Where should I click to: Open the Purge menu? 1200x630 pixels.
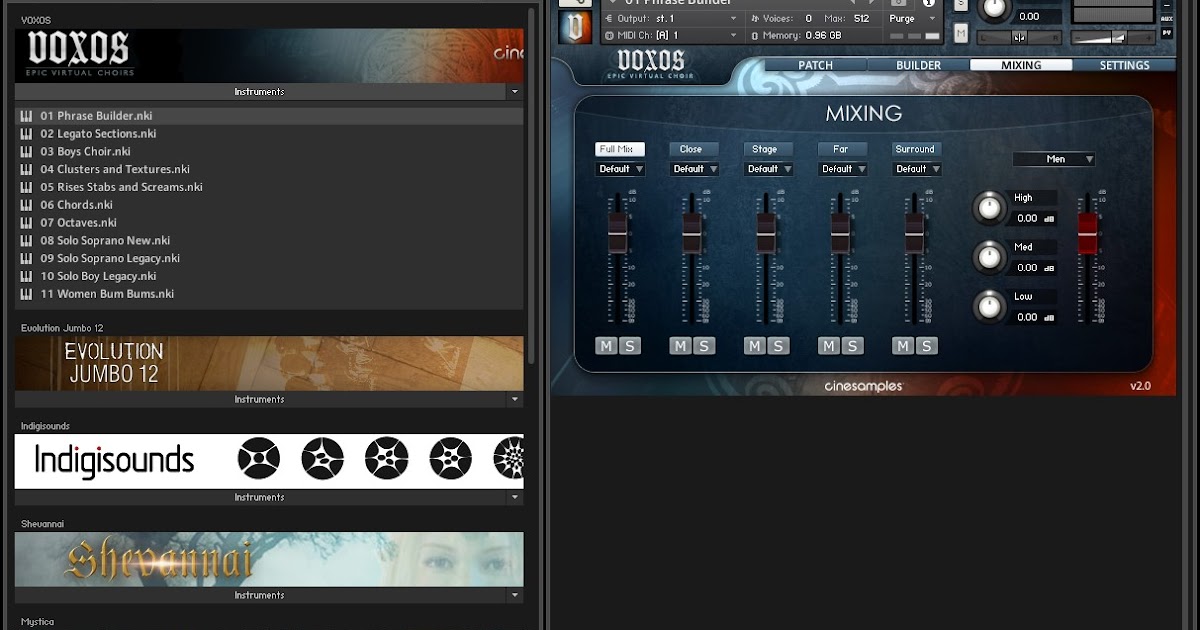[913, 18]
